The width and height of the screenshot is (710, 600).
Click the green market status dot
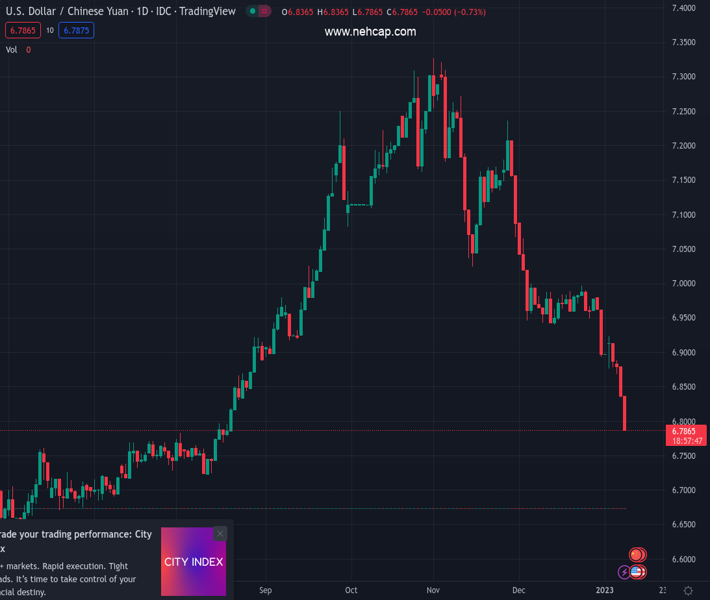[x=253, y=11]
